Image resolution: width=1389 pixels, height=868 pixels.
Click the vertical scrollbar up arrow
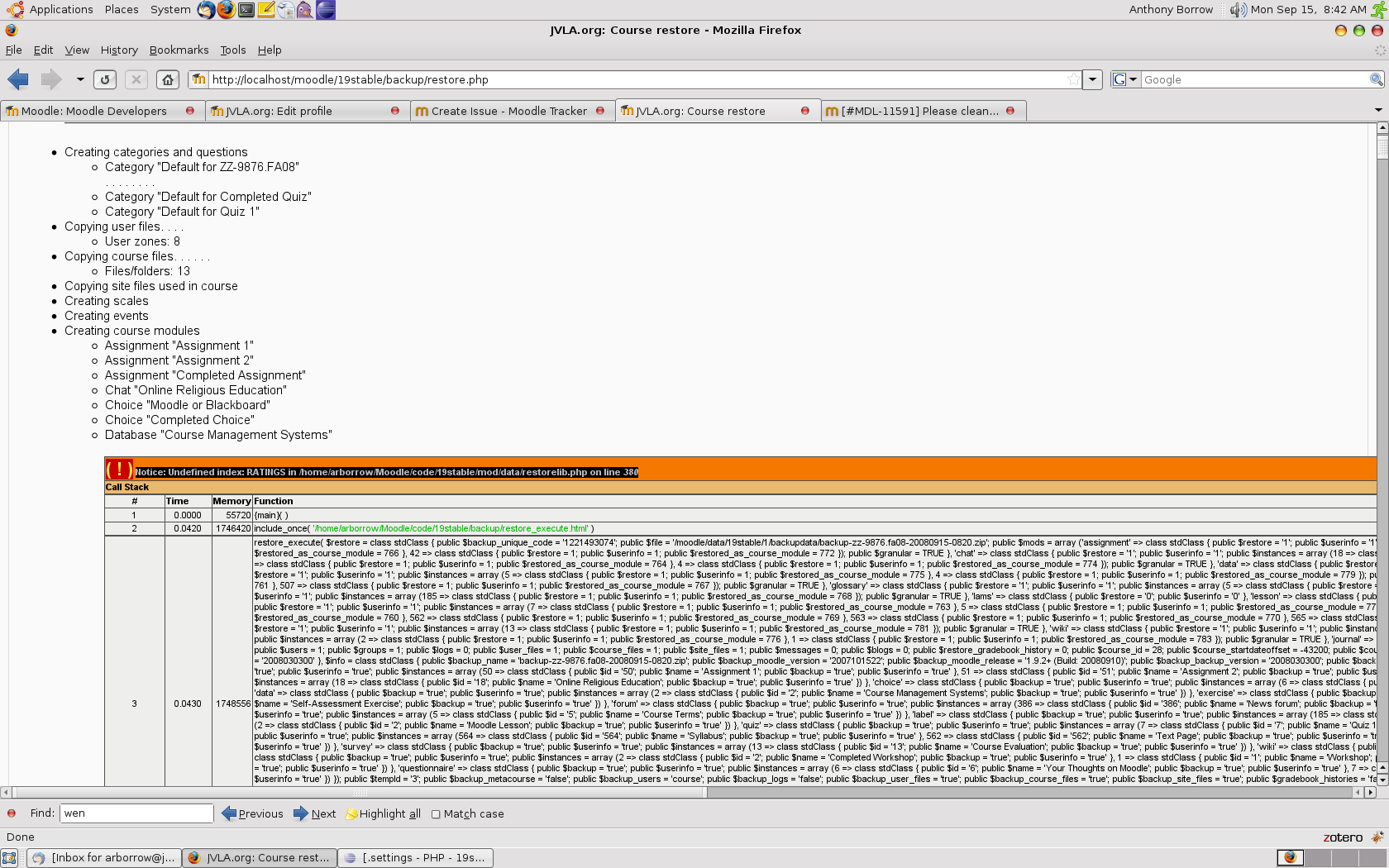tap(1382, 128)
